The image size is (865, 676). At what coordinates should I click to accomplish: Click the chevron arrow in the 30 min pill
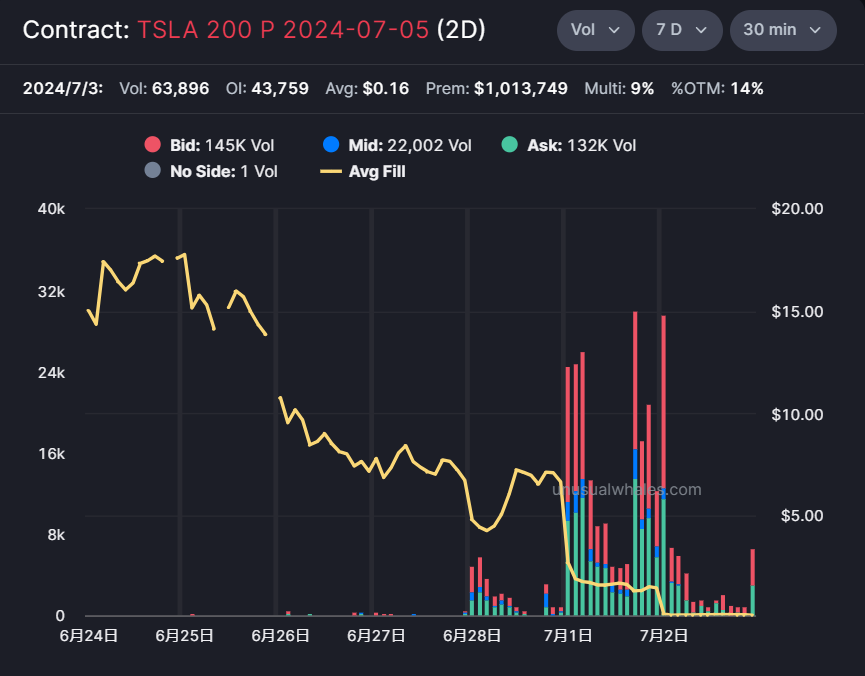click(815, 30)
